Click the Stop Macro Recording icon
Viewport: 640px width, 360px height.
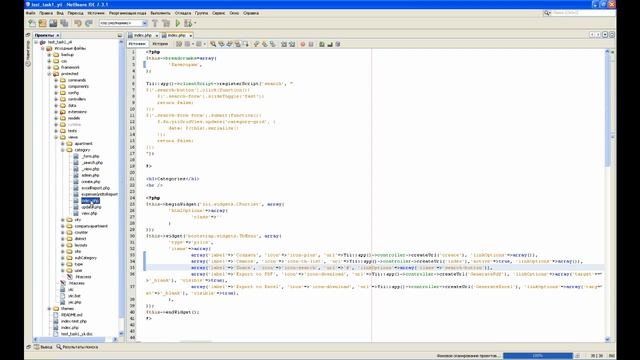[311, 44]
